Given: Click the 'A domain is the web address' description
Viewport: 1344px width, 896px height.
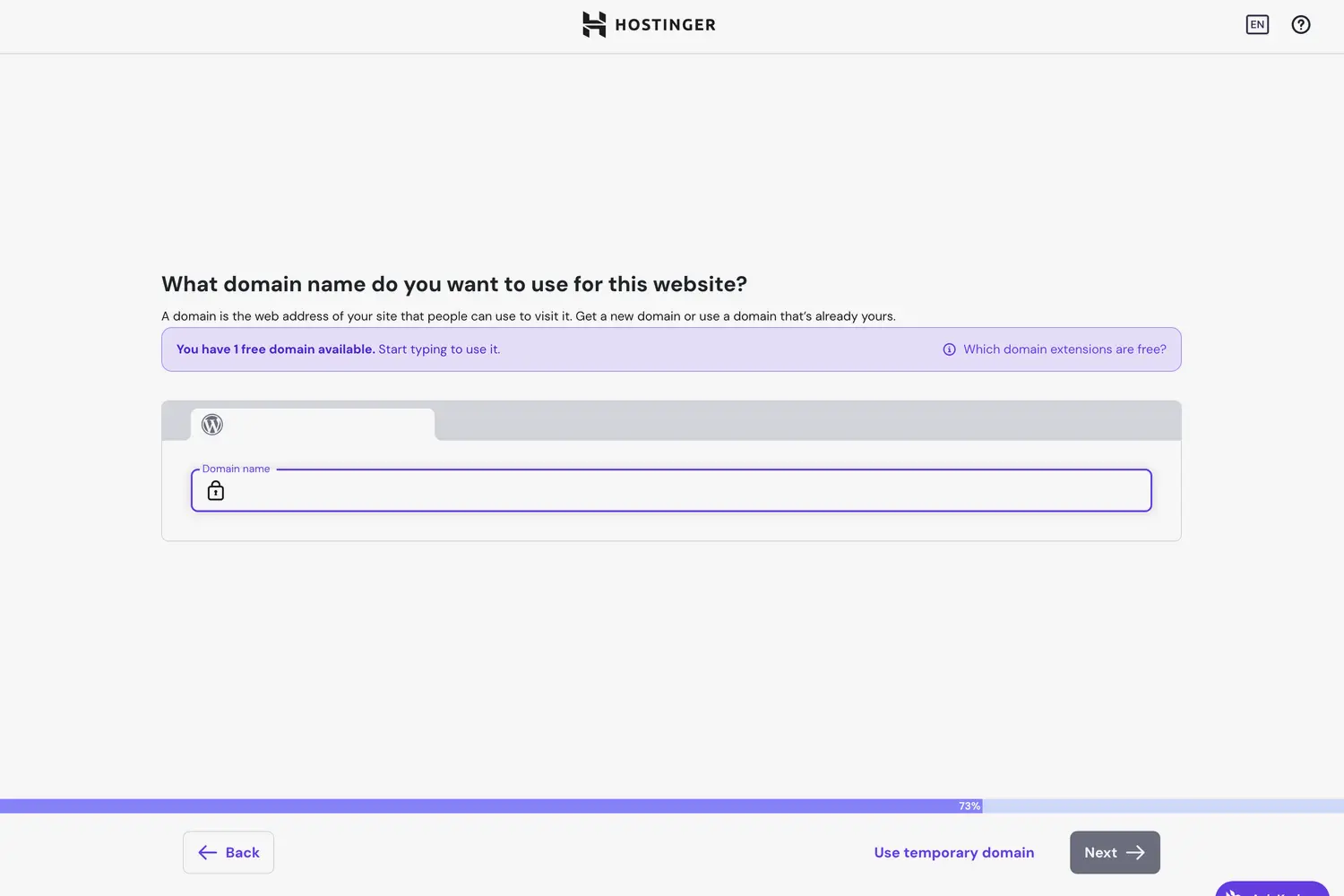Looking at the screenshot, I should click(529, 316).
